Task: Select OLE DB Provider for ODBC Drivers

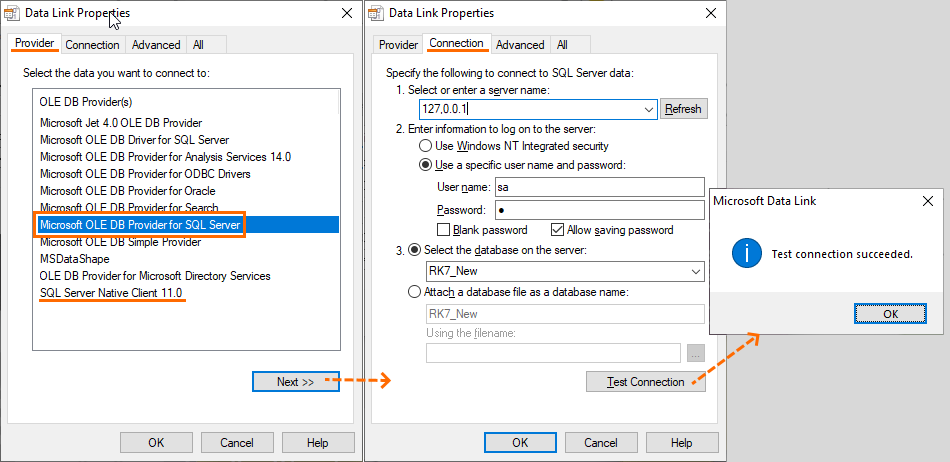Action: 145,174
